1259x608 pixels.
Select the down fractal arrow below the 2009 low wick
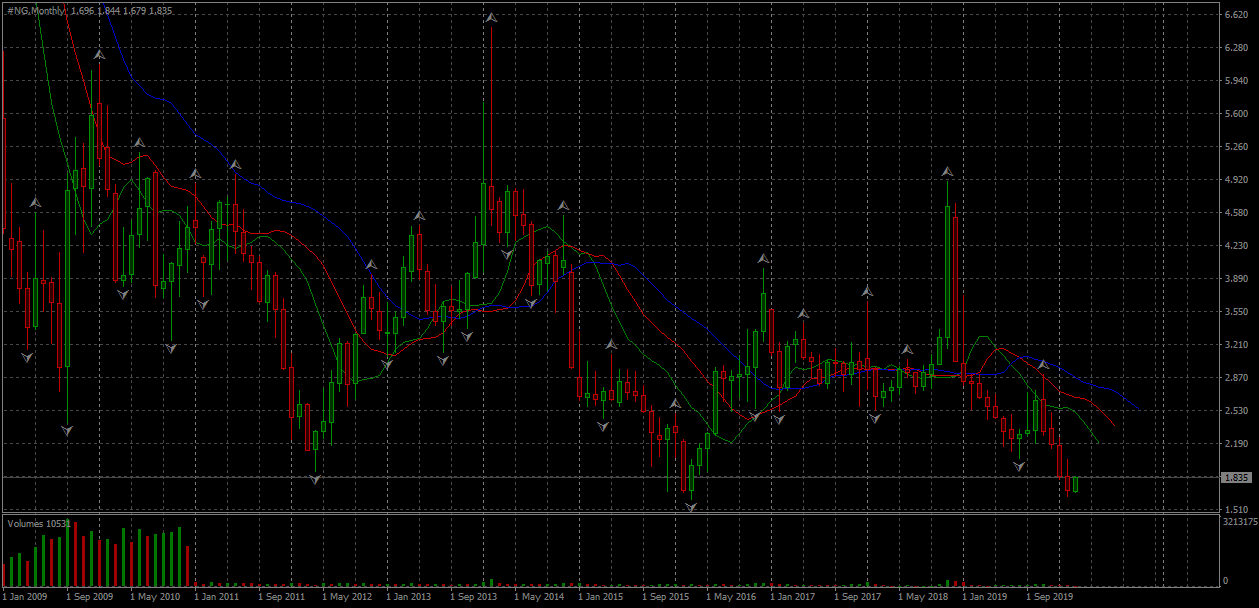pos(67,430)
